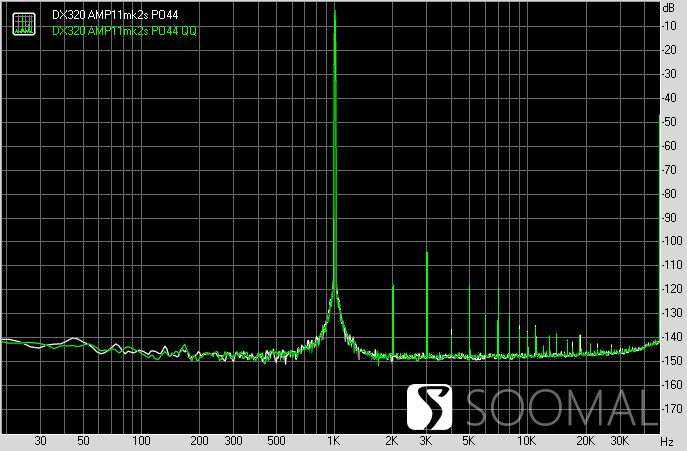Click the 2K frequency axis label

[x=392, y=440]
